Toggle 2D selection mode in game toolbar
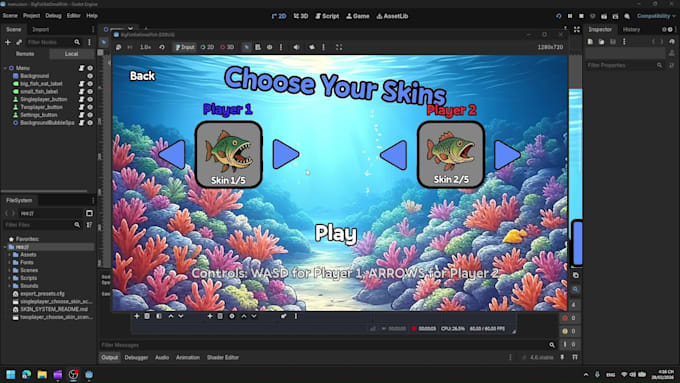Image resolution: width=680 pixels, height=383 pixels. tap(207, 47)
